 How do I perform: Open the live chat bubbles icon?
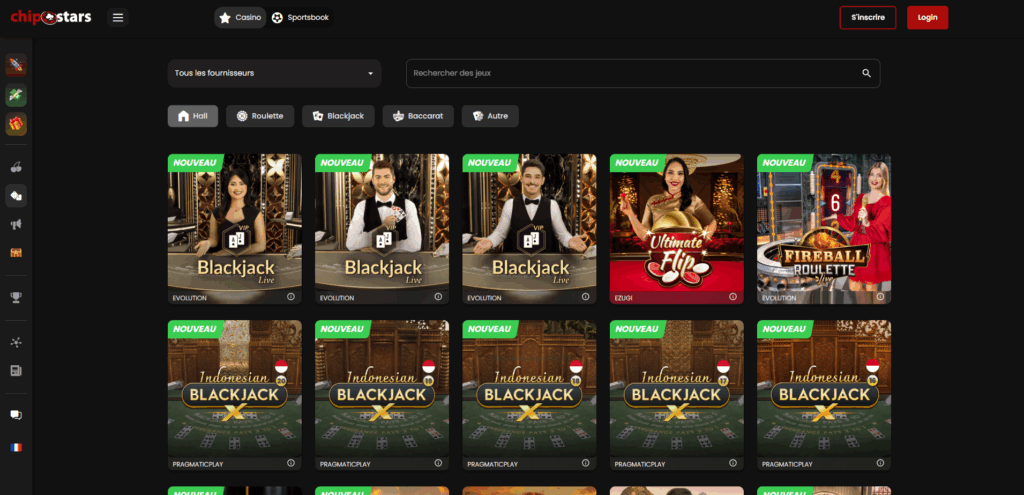click(x=16, y=415)
